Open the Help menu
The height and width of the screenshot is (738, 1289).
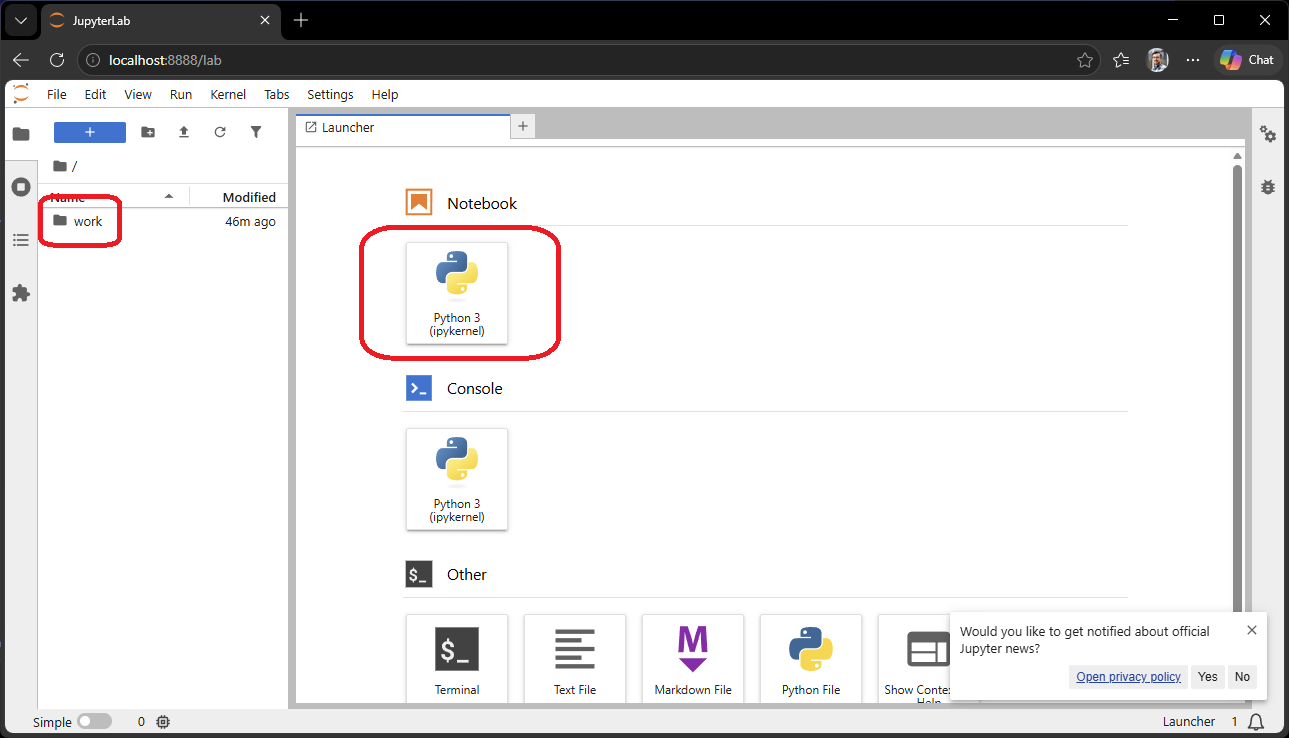point(385,94)
